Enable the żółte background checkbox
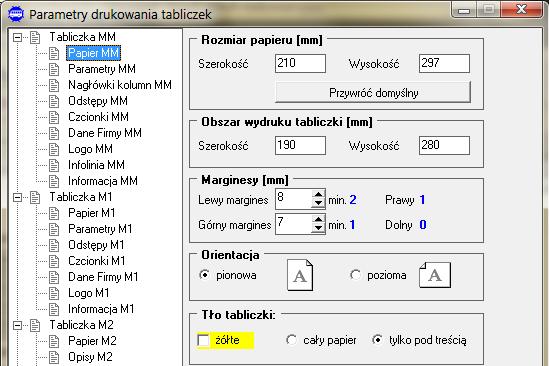Viewport: 549px width, 366px height. click(x=203, y=340)
